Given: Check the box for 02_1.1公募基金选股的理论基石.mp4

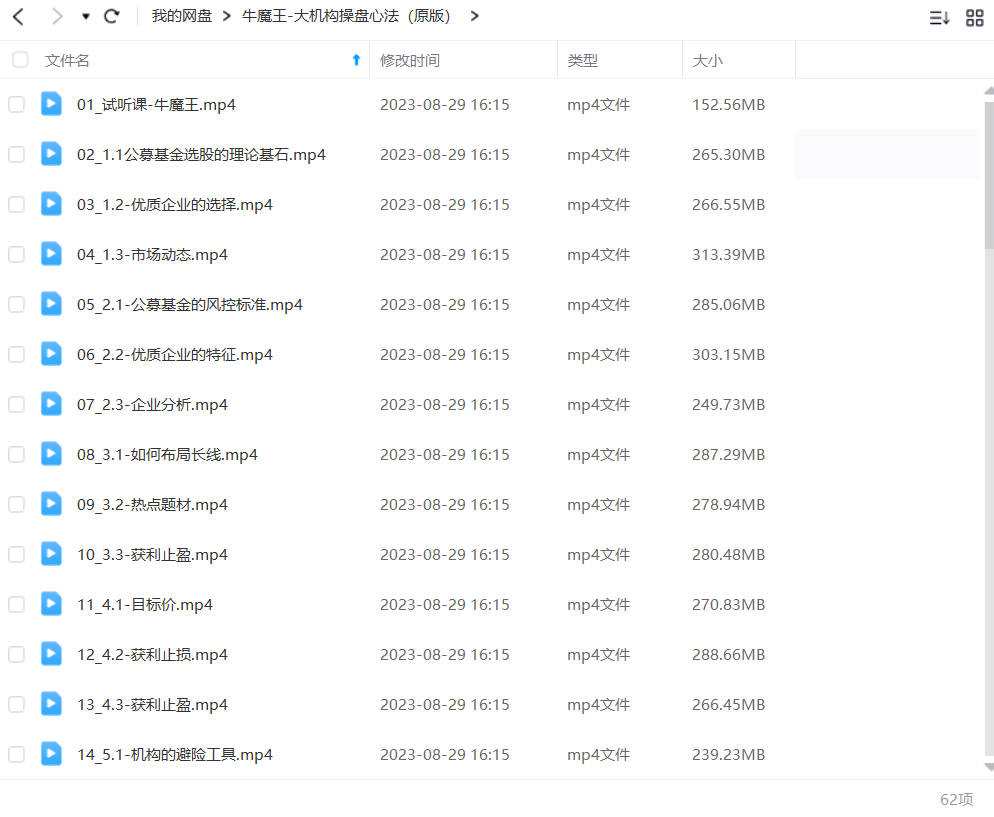Looking at the screenshot, I should 16,154.
